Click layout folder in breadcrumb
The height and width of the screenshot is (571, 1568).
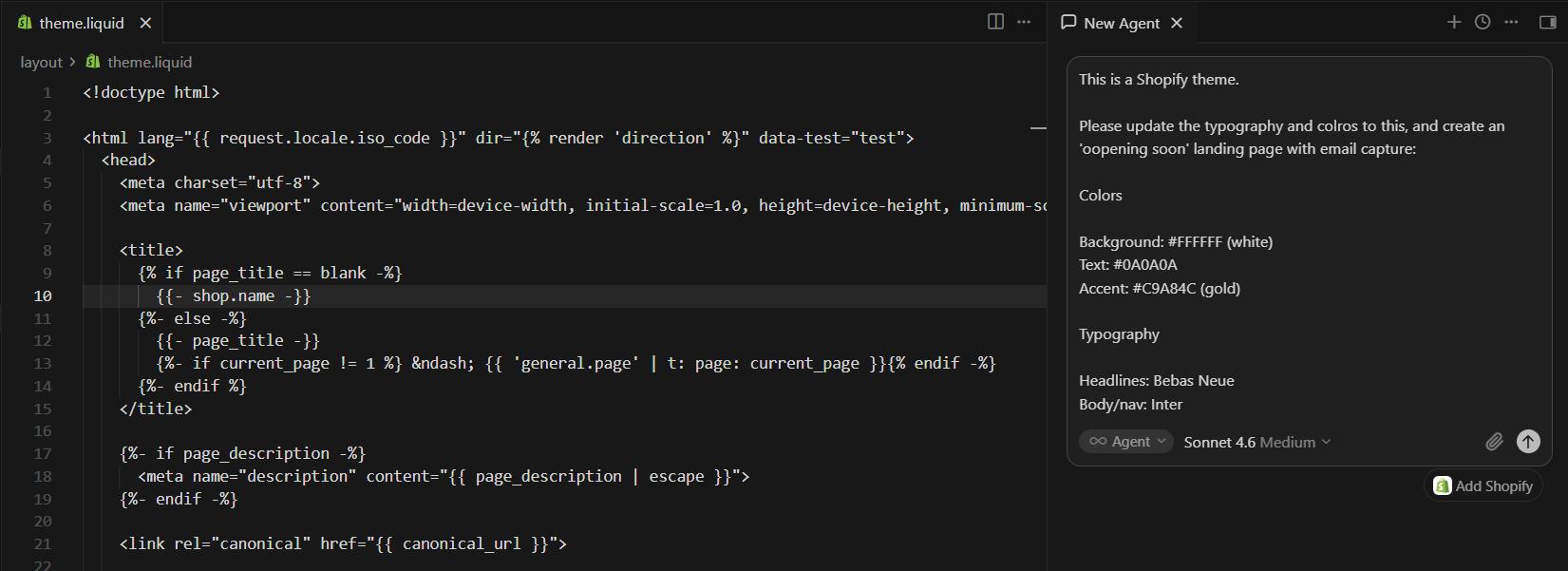click(x=41, y=62)
